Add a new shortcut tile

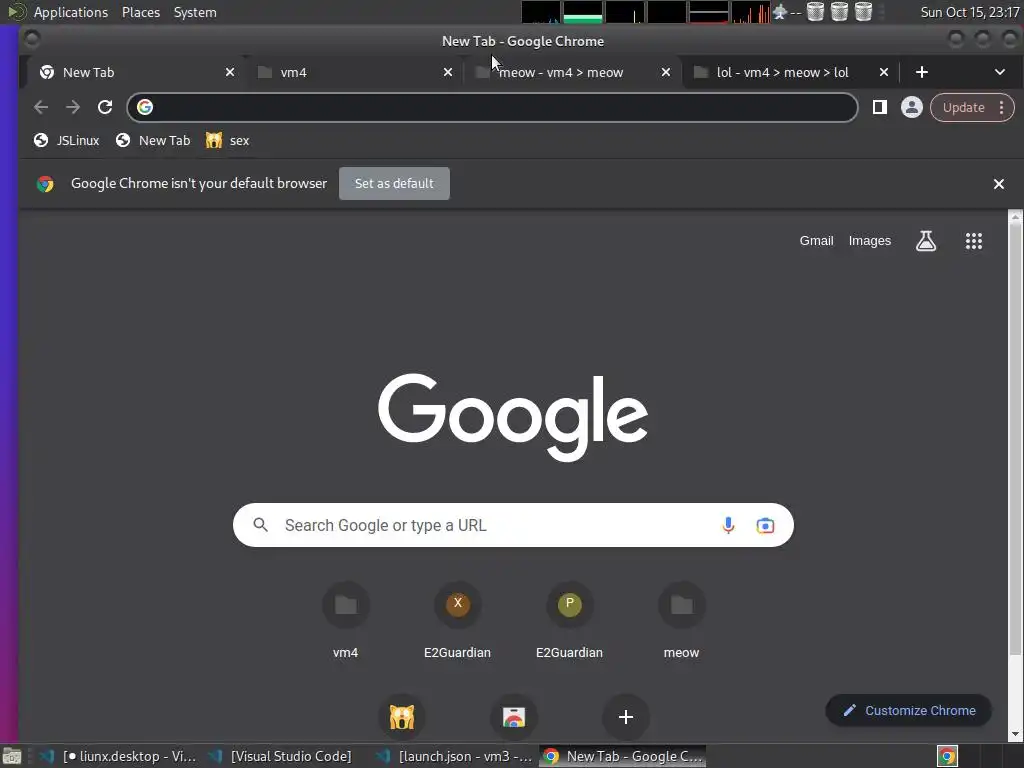(x=626, y=717)
